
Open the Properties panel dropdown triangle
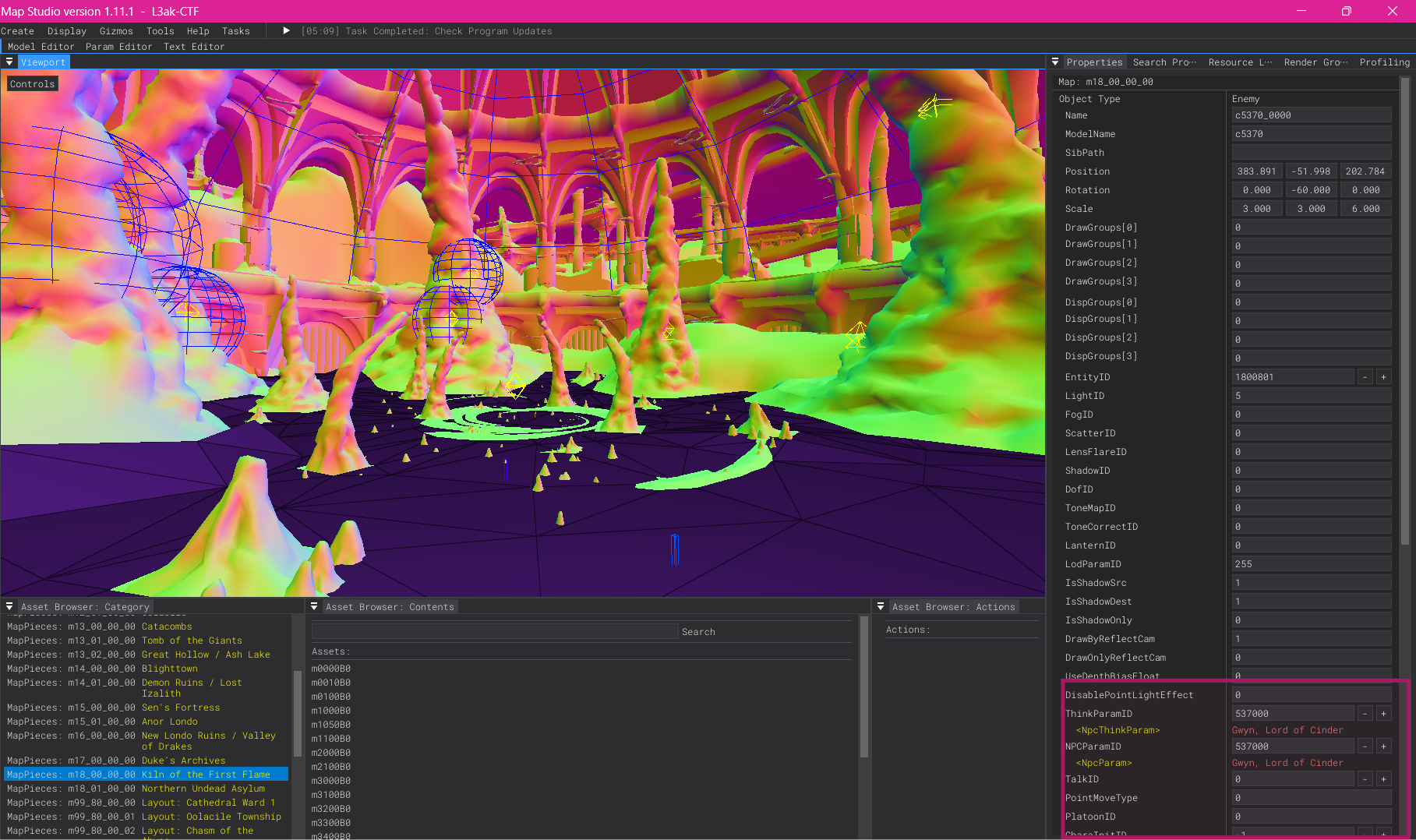[1055, 62]
